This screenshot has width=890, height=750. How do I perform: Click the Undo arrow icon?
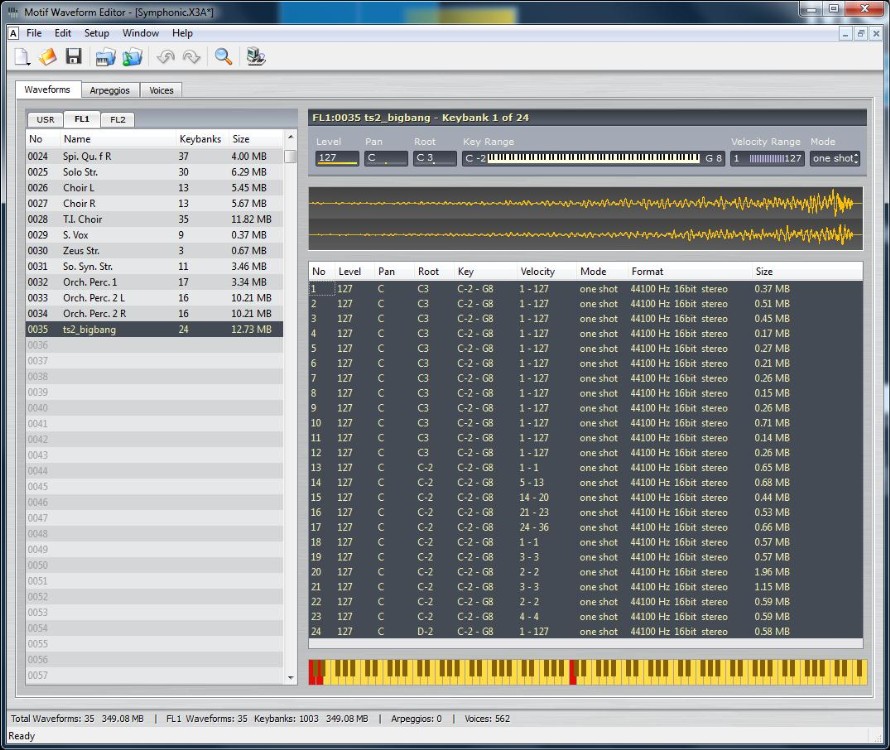(165, 57)
